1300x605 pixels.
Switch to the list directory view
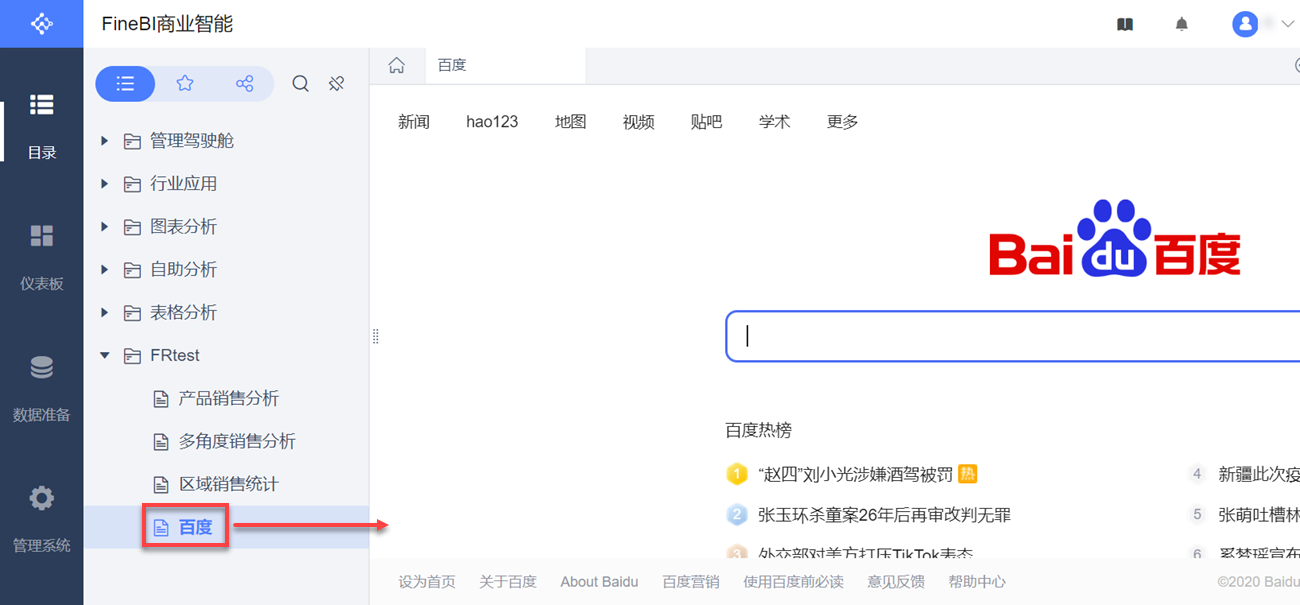tap(125, 84)
